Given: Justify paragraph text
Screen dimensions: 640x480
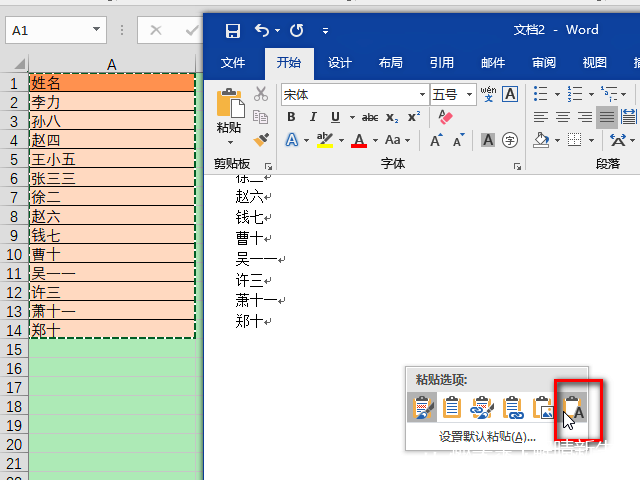Looking at the screenshot, I should pos(607,117).
